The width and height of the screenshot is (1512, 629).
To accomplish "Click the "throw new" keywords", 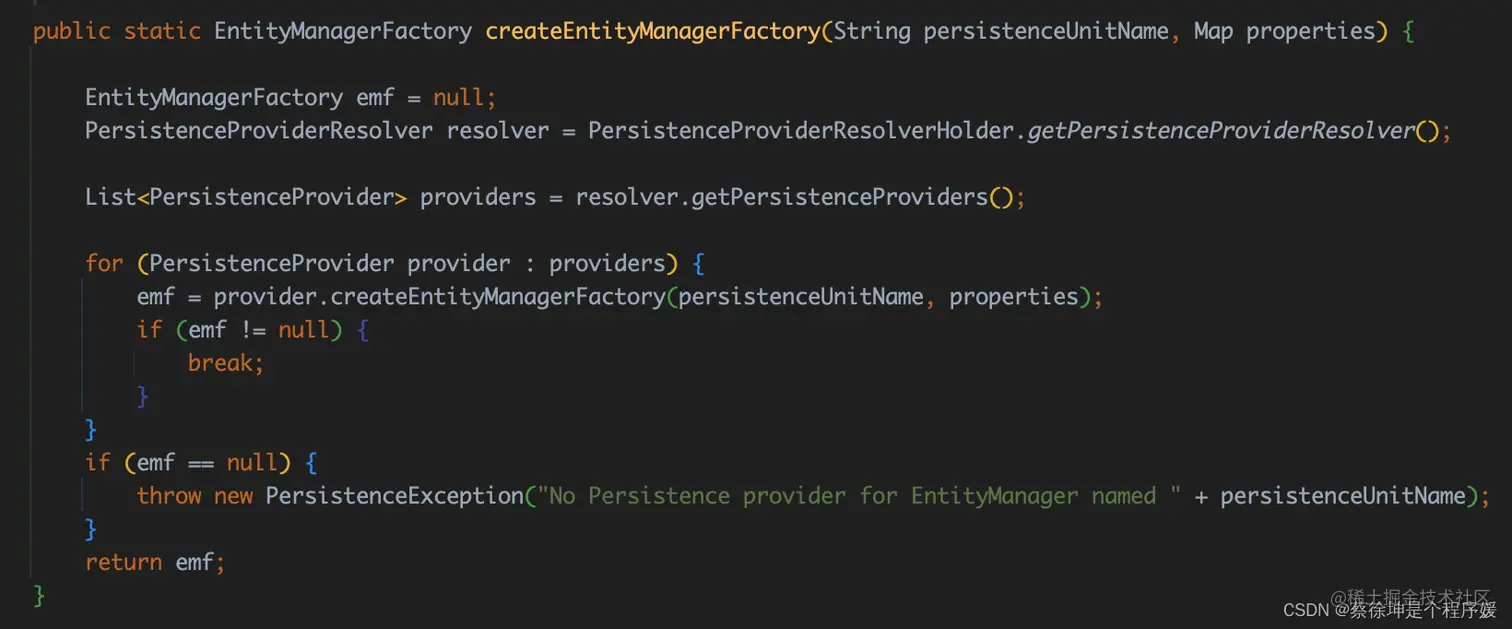I will (195, 496).
